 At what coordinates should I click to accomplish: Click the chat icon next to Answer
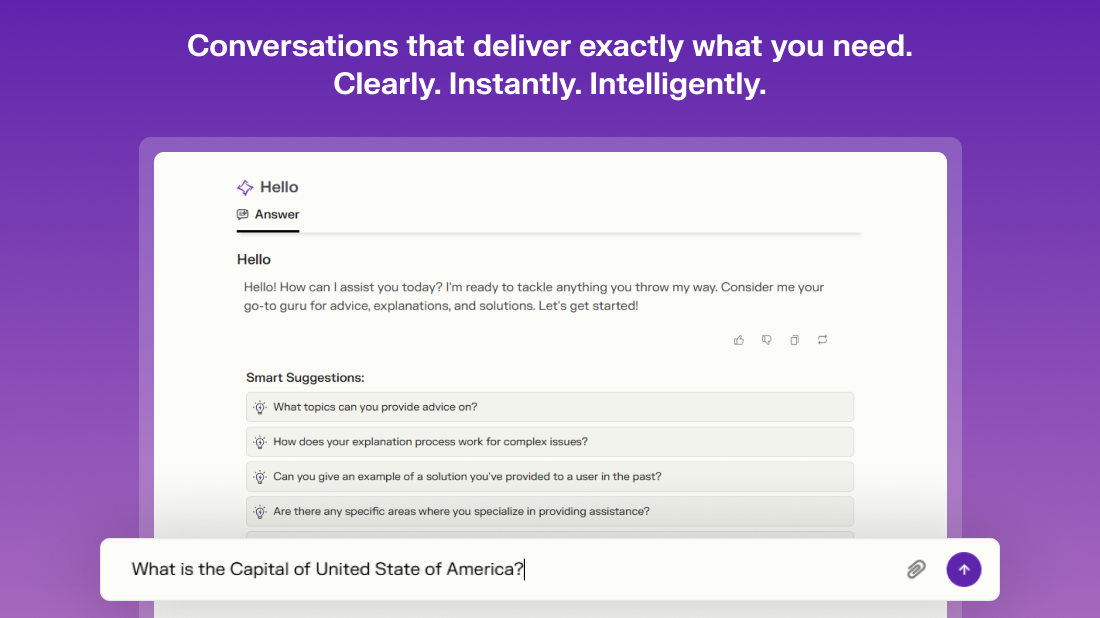pos(243,215)
